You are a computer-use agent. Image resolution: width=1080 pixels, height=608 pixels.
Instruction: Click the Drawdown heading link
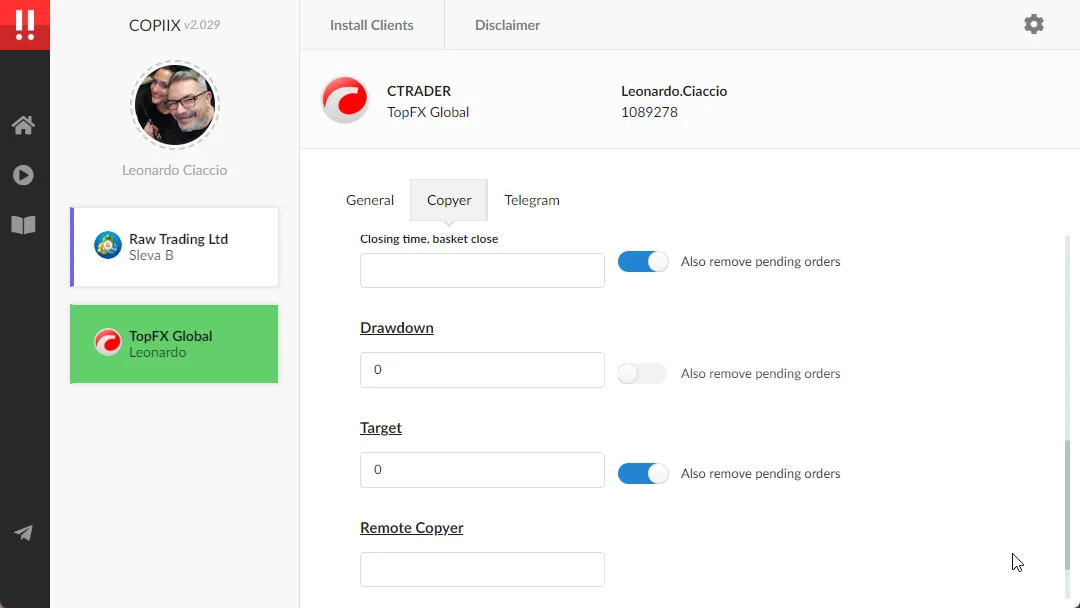397,328
